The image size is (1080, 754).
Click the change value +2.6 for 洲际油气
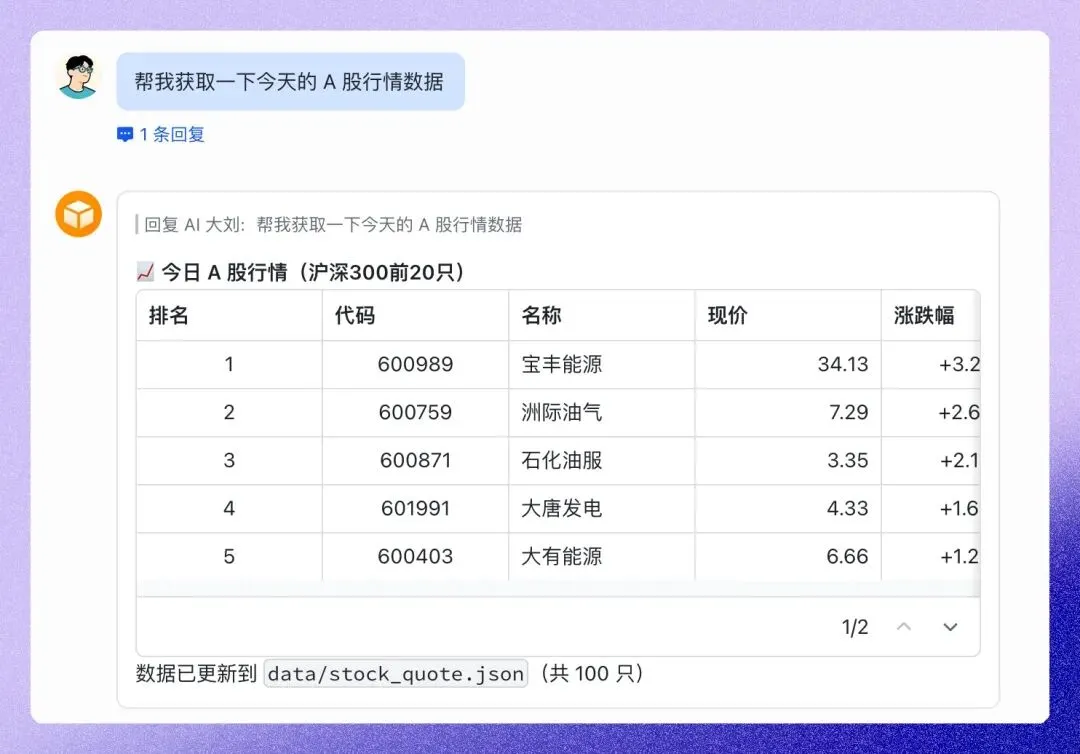(x=959, y=412)
